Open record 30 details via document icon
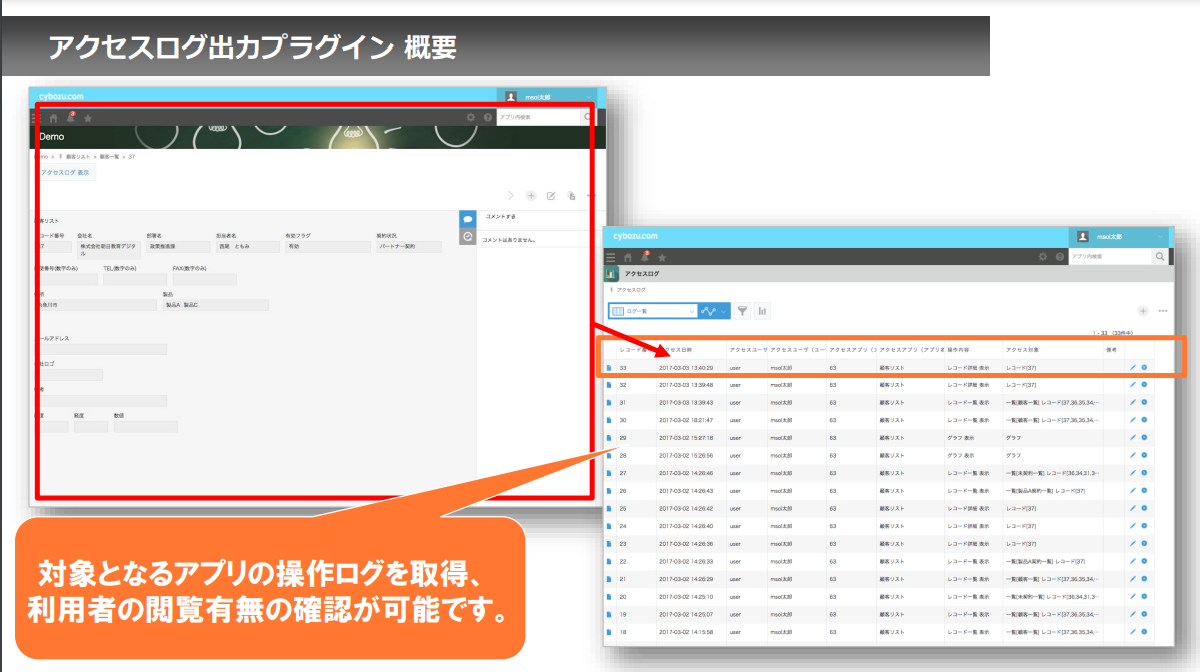1200x672 pixels. pyautogui.click(x=609, y=420)
